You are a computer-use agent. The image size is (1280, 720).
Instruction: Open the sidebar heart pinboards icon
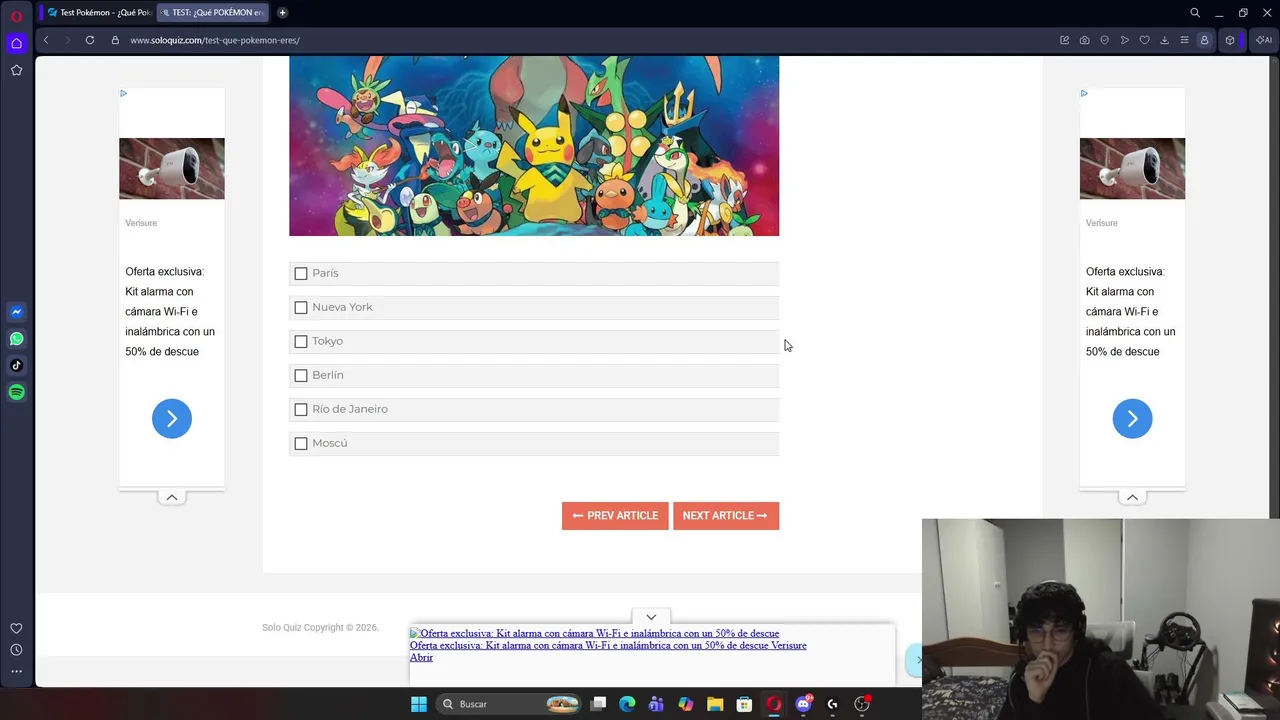16,628
